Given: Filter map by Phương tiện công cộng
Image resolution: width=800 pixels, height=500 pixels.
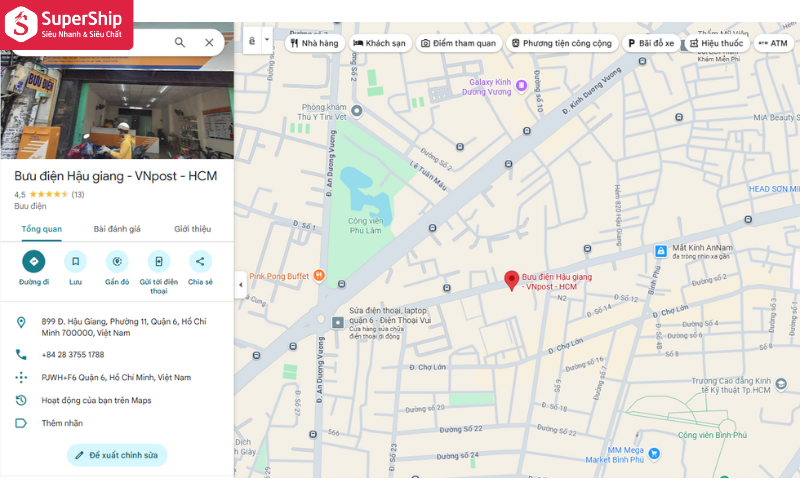Looking at the screenshot, I should [x=562, y=43].
